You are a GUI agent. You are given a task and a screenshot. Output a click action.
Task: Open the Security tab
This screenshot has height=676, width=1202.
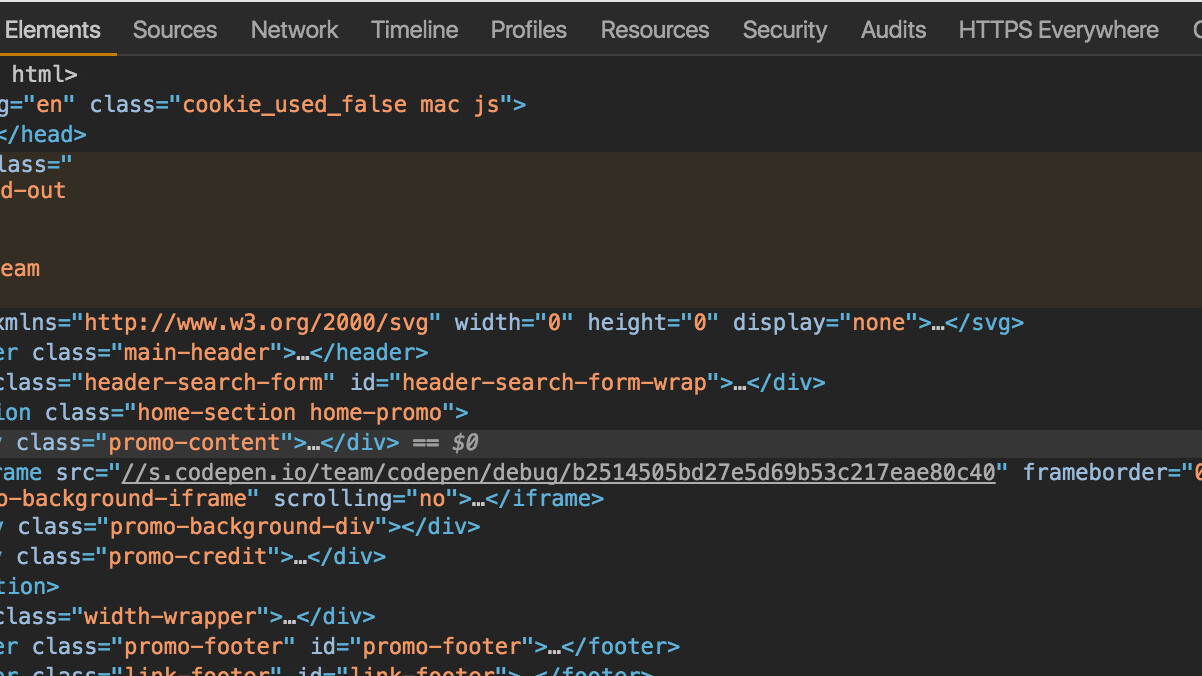tap(785, 30)
